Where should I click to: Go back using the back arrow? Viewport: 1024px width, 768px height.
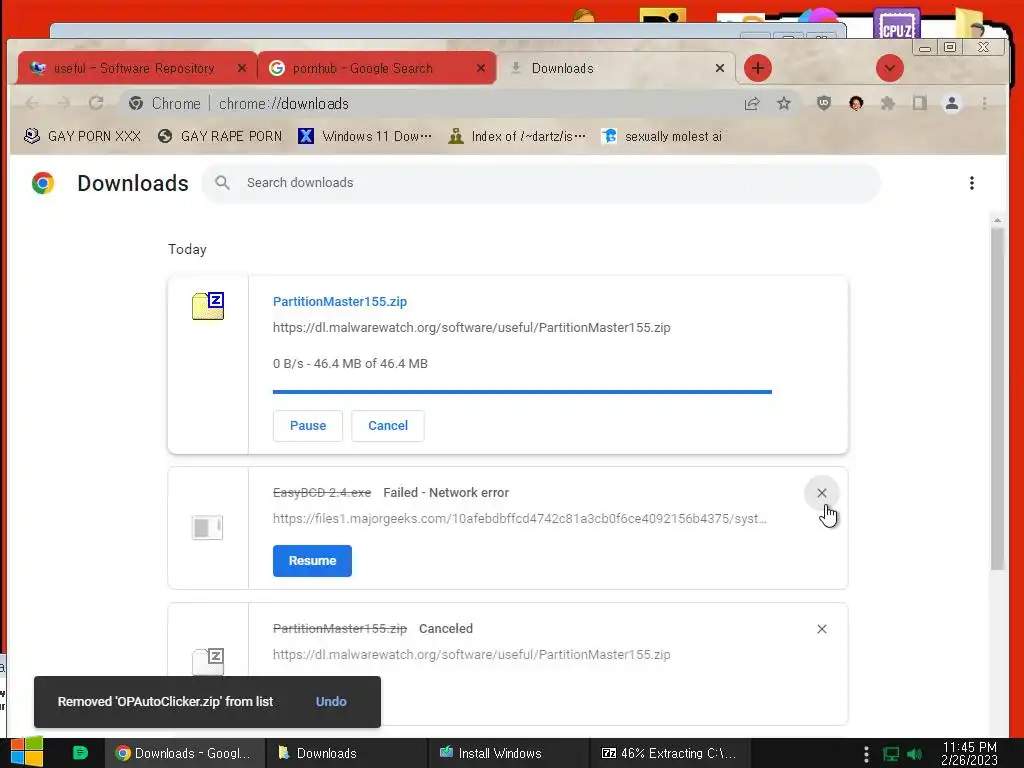31,103
